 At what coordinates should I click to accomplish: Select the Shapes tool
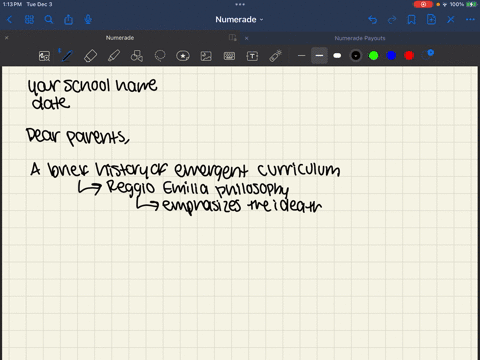click(x=137, y=56)
